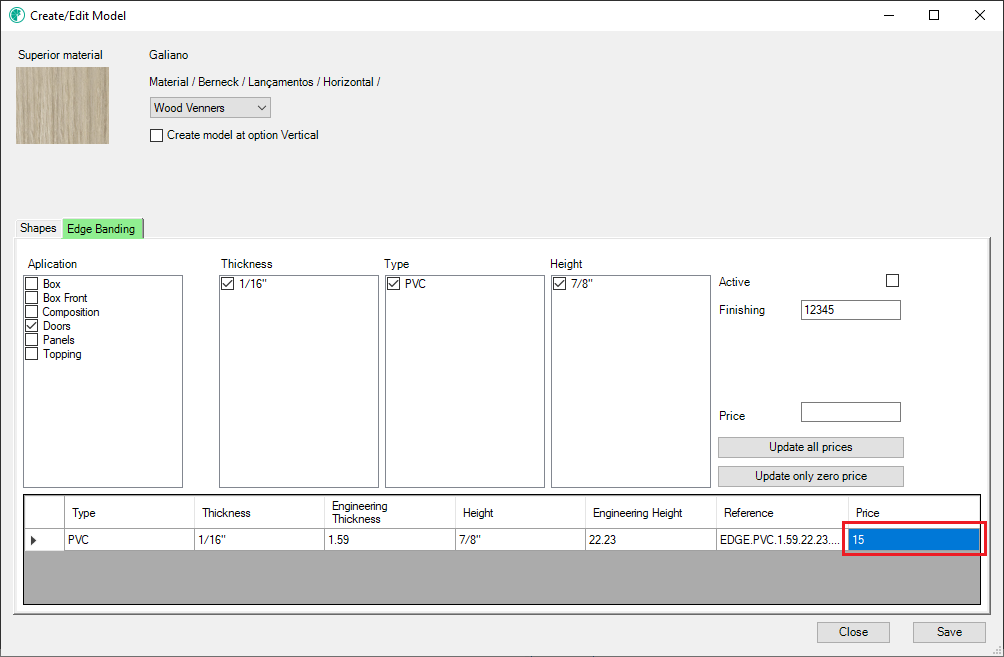The image size is (1004, 657).
Task: Enable Create model at option Vertical
Action: point(156,135)
